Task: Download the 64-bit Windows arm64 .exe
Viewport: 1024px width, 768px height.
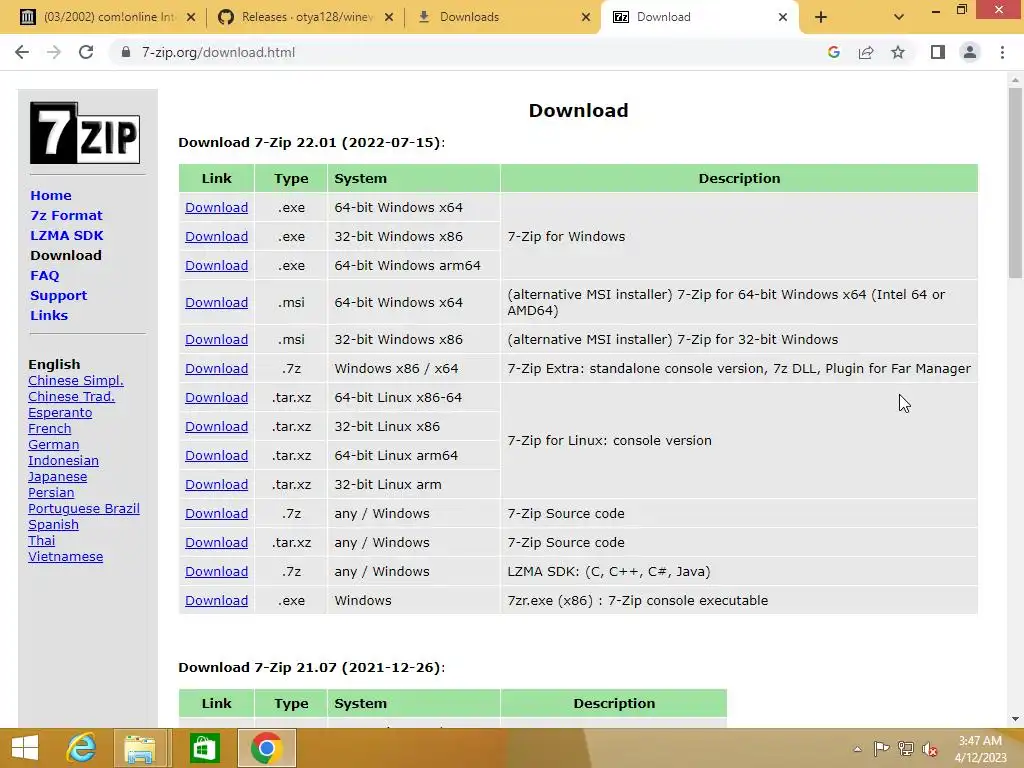Action: coord(216,266)
